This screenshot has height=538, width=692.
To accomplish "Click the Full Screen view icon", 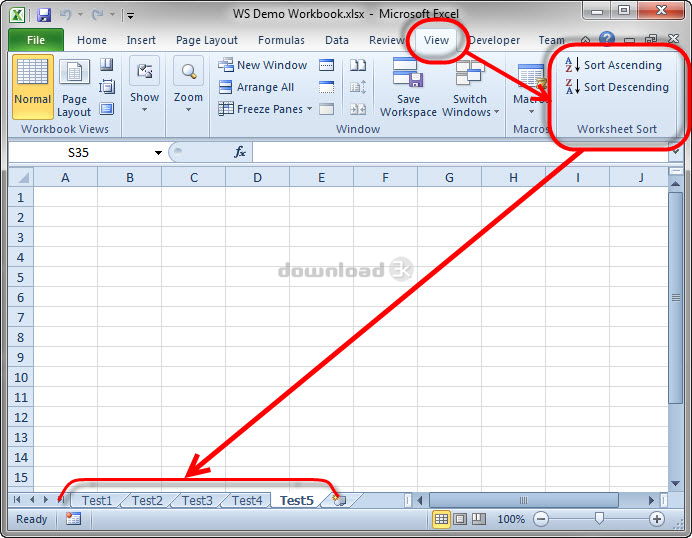I will pos(107,109).
